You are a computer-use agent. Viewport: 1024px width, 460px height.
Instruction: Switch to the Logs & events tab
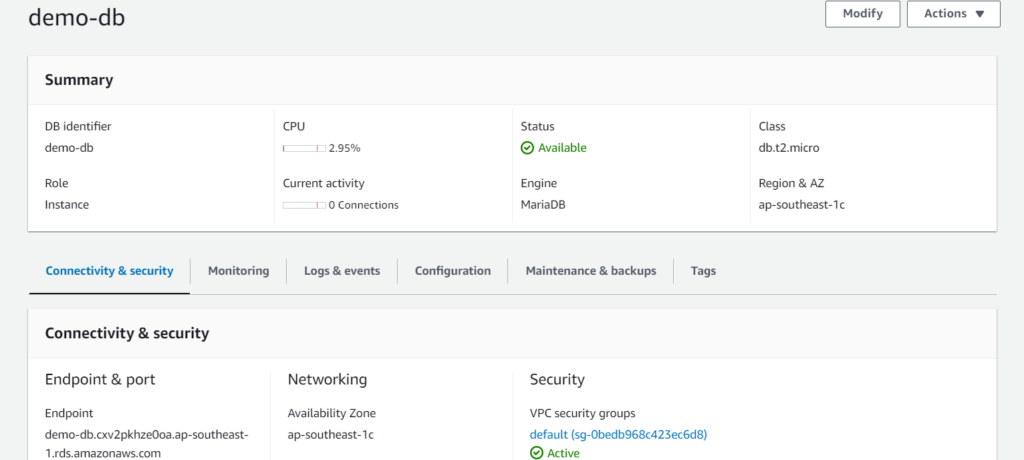click(x=342, y=271)
